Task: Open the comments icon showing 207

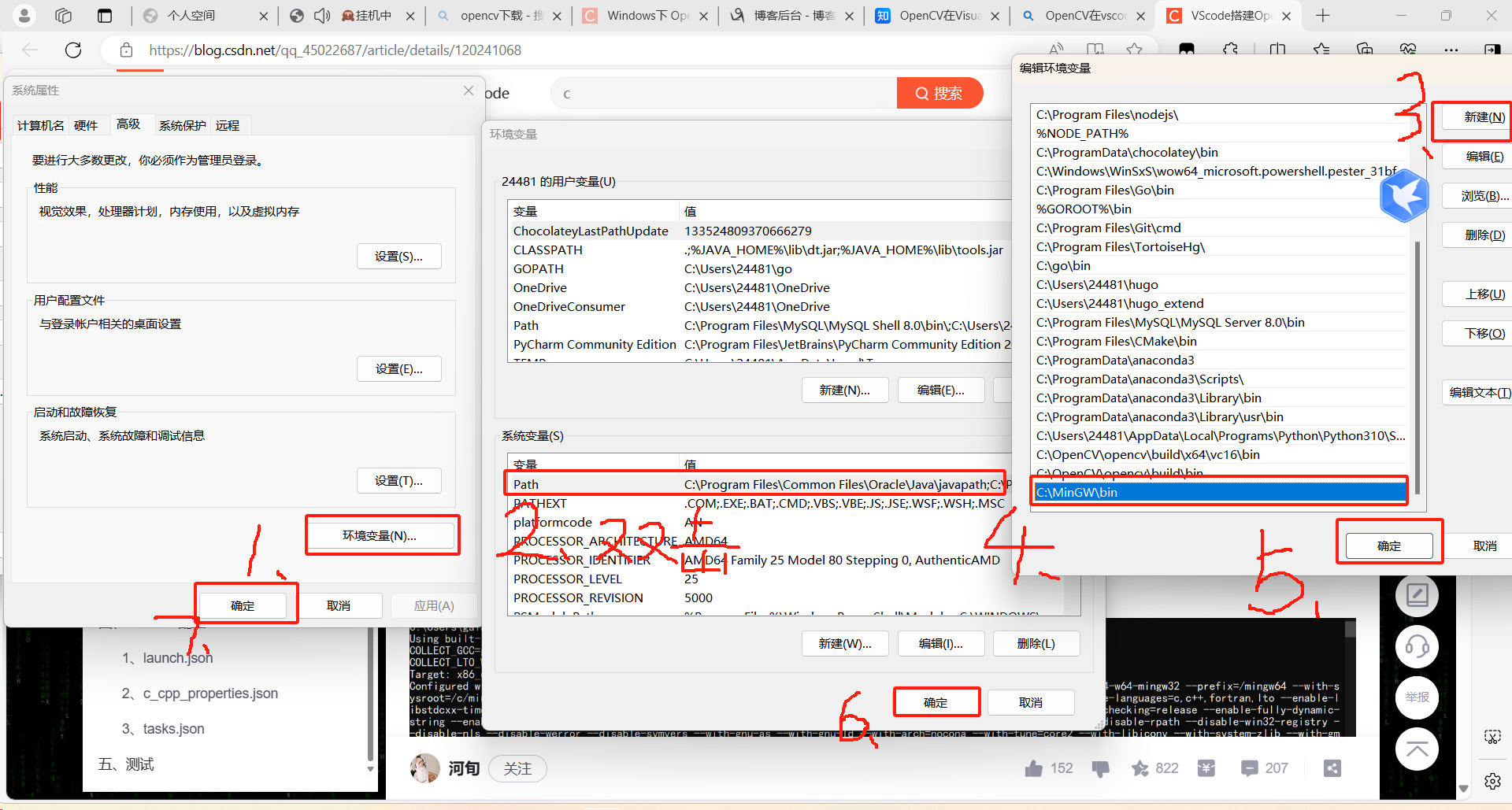Action: [x=1249, y=768]
